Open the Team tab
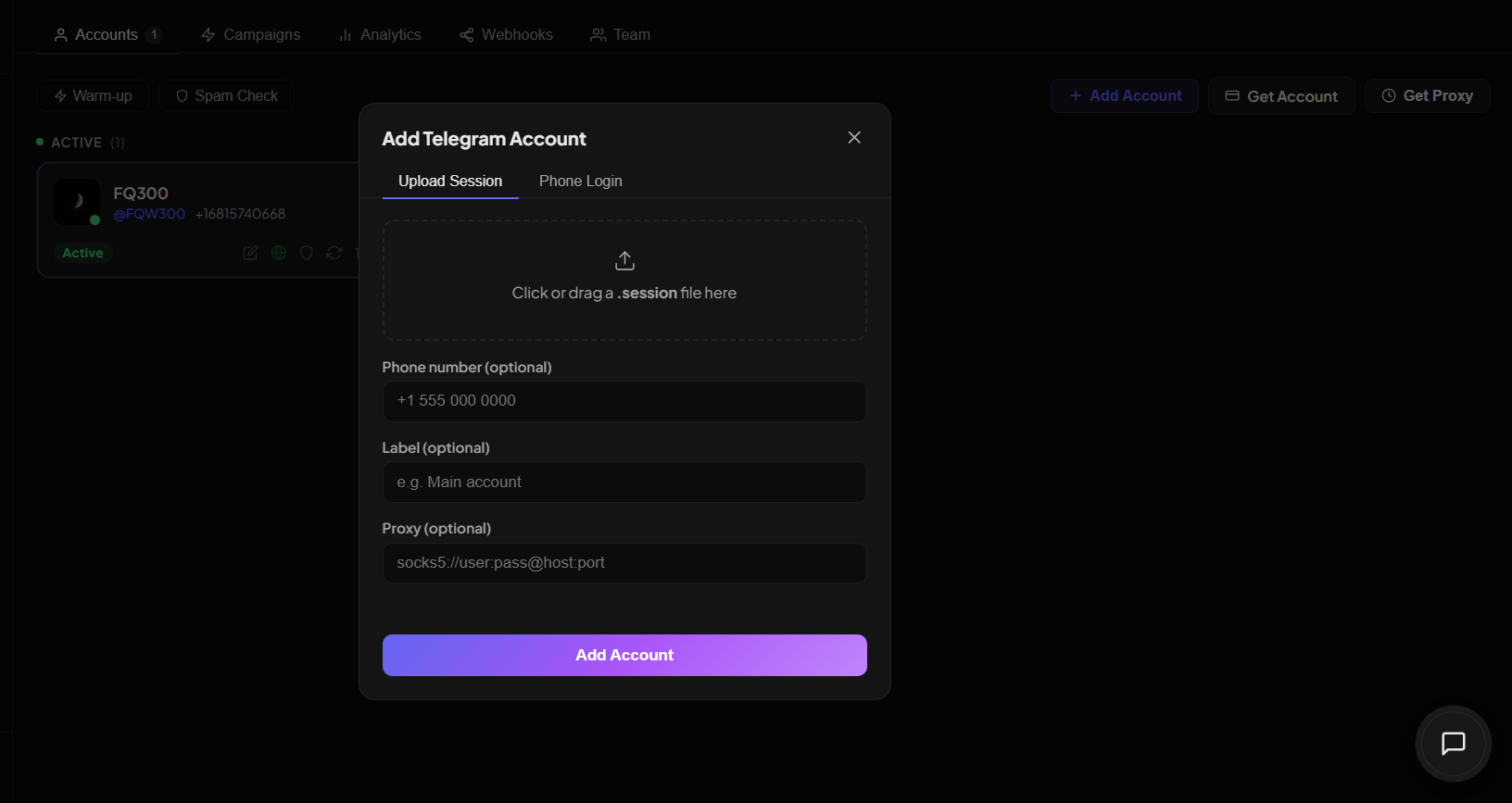The width and height of the screenshot is (1512, 803). pos(621,34)
